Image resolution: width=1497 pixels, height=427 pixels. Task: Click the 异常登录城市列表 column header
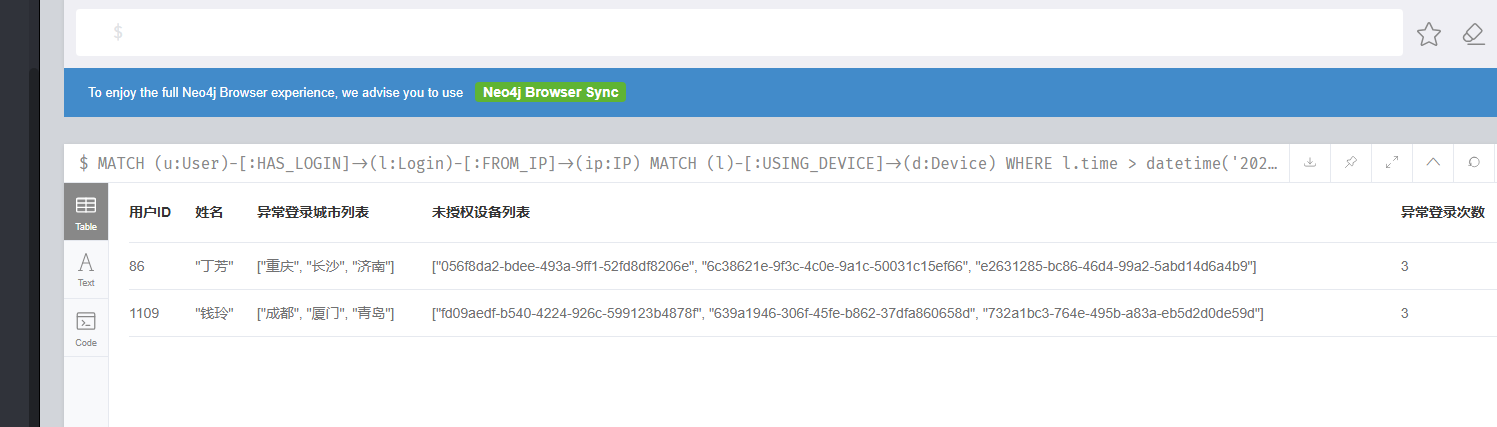[x=313, y=212]
